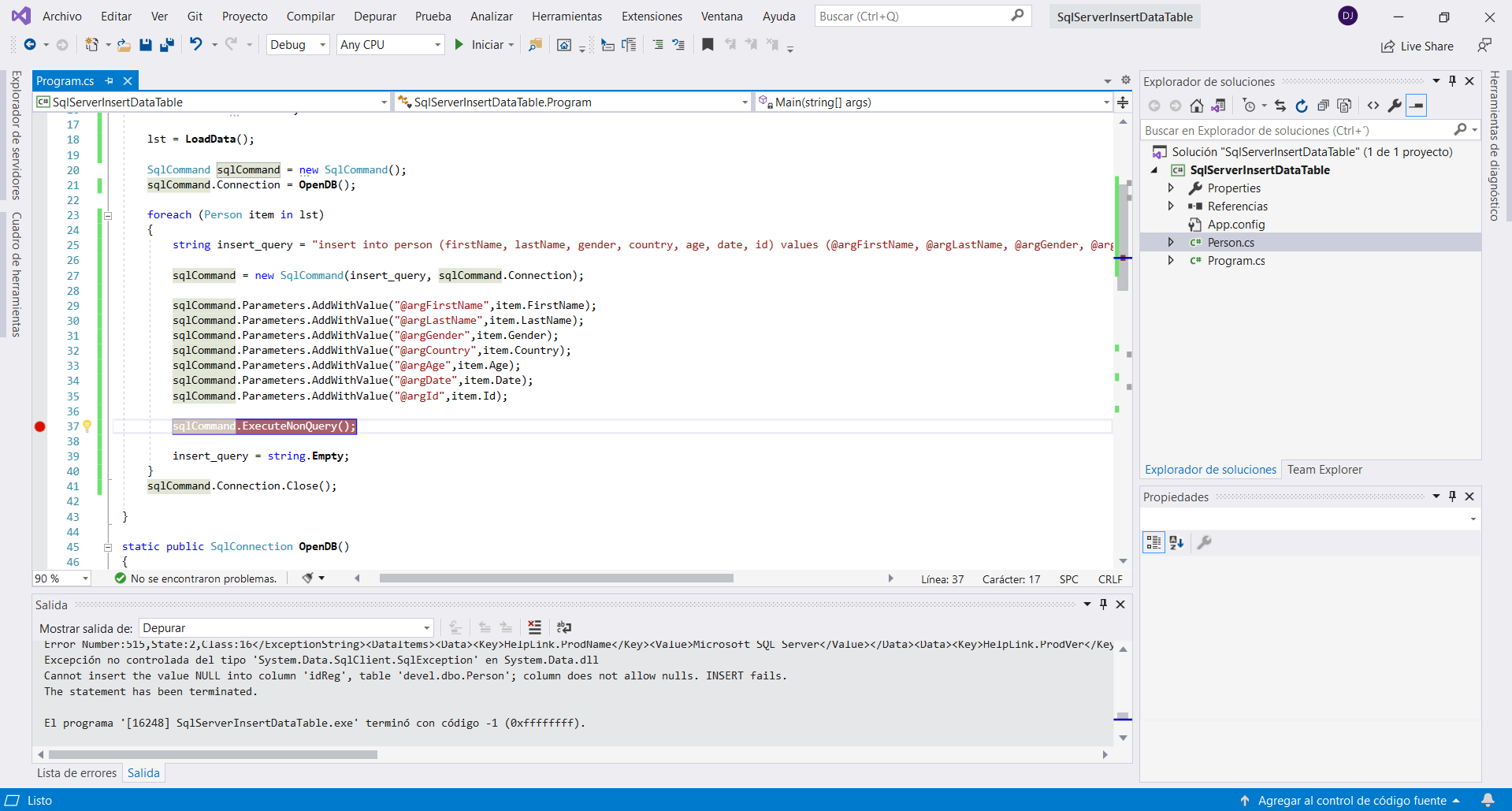Click 'Agregar al control de código fuente'
The height and width of the screenshot is (811, 1512).
pyautogui.click(x=1351, y=801)
